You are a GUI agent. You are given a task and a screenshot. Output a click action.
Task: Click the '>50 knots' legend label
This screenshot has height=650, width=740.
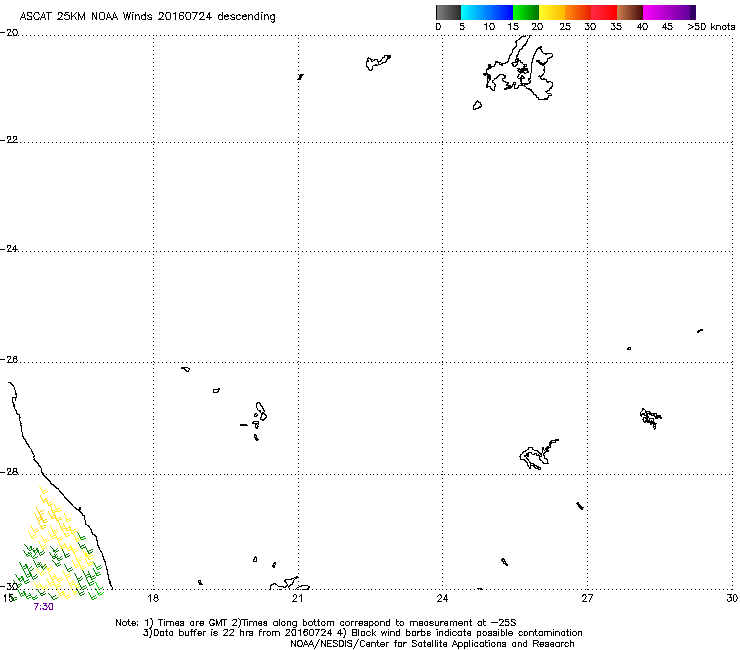click(x=711, y=27)
